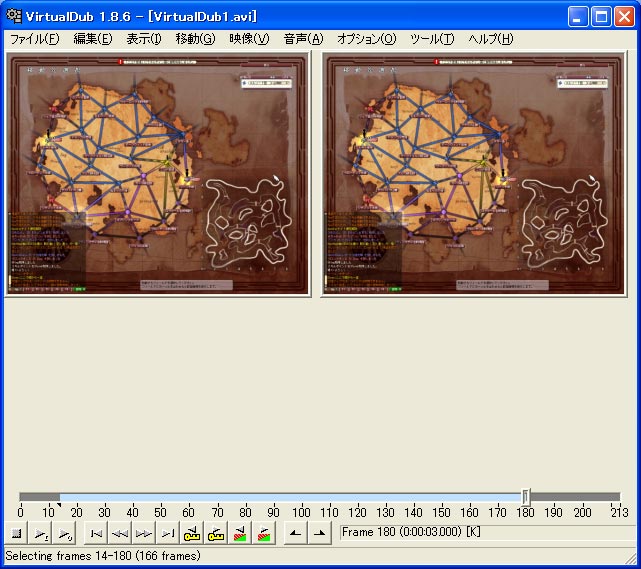Jump to the start of video
Screen dimensions: 641x569
[96, 533]
